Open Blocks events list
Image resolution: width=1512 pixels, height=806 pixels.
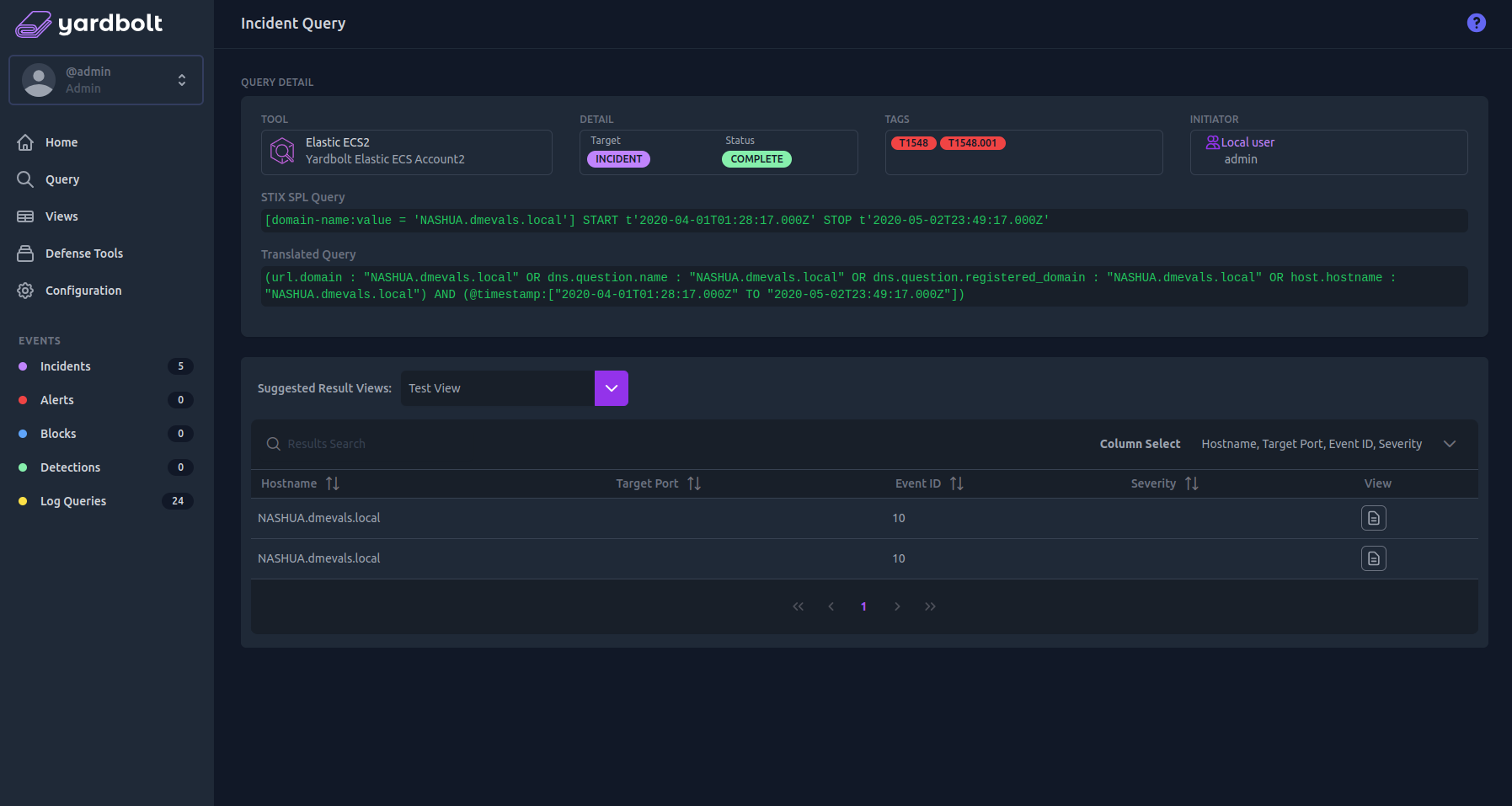(x=58, y=434)
